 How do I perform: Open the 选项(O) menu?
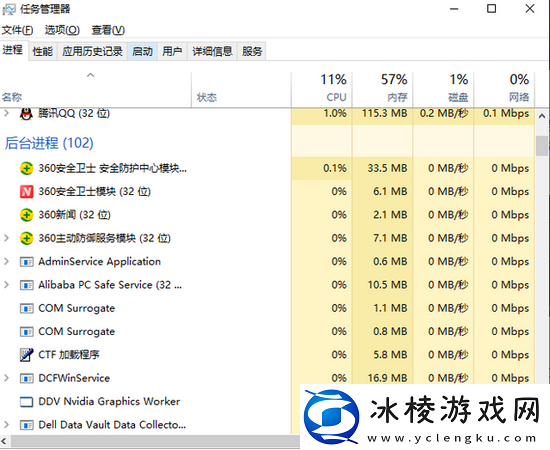point(62,30)
